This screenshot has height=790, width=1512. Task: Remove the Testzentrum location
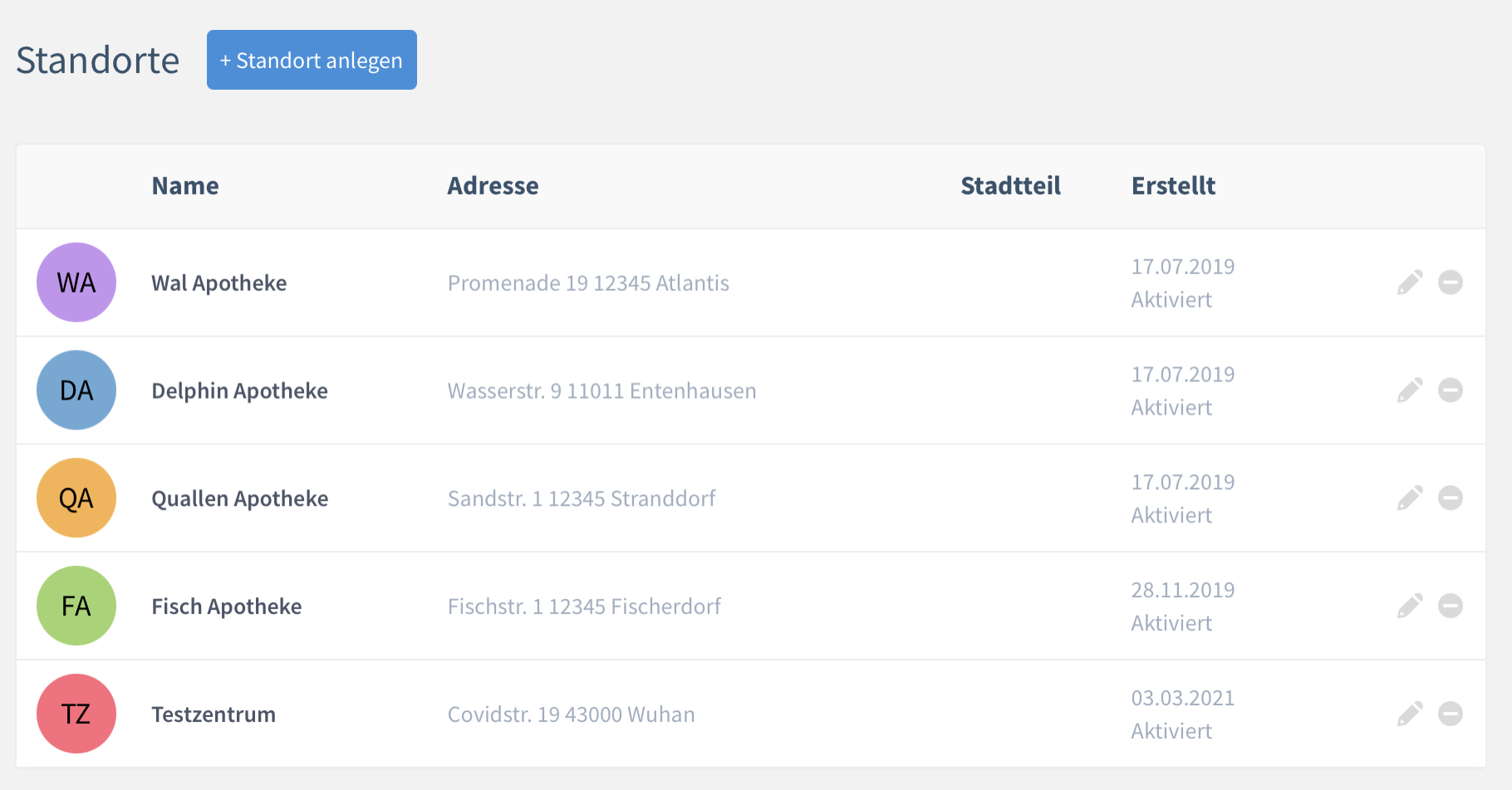1451,714
